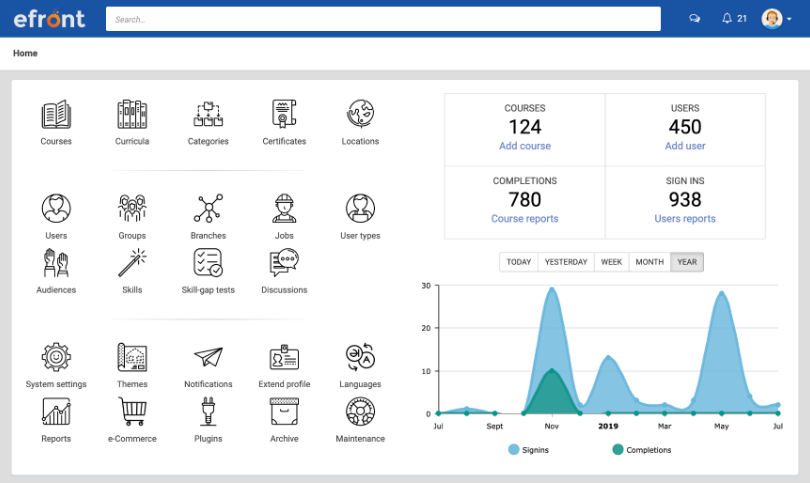
Task: Open the Notifications paper plane icon
Action: point(208,357)
